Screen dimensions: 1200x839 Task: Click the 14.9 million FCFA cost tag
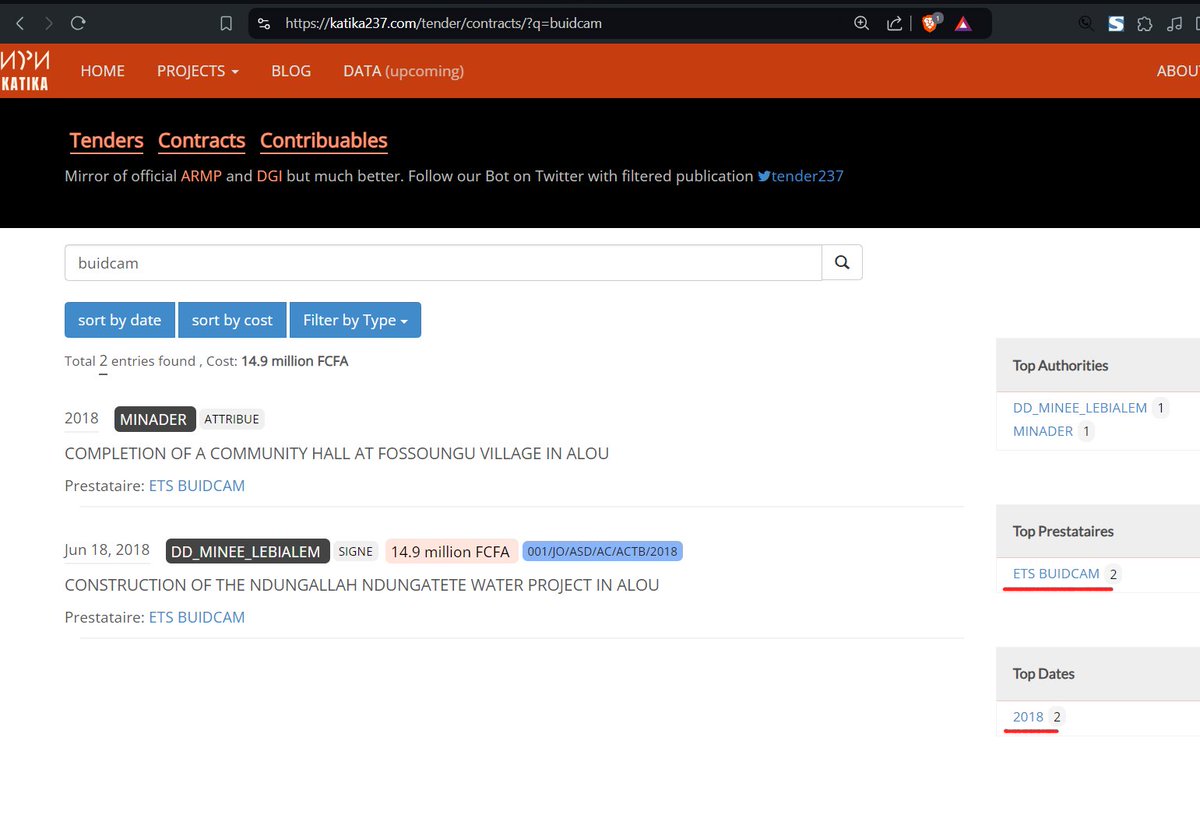click(x=450, y=551)
